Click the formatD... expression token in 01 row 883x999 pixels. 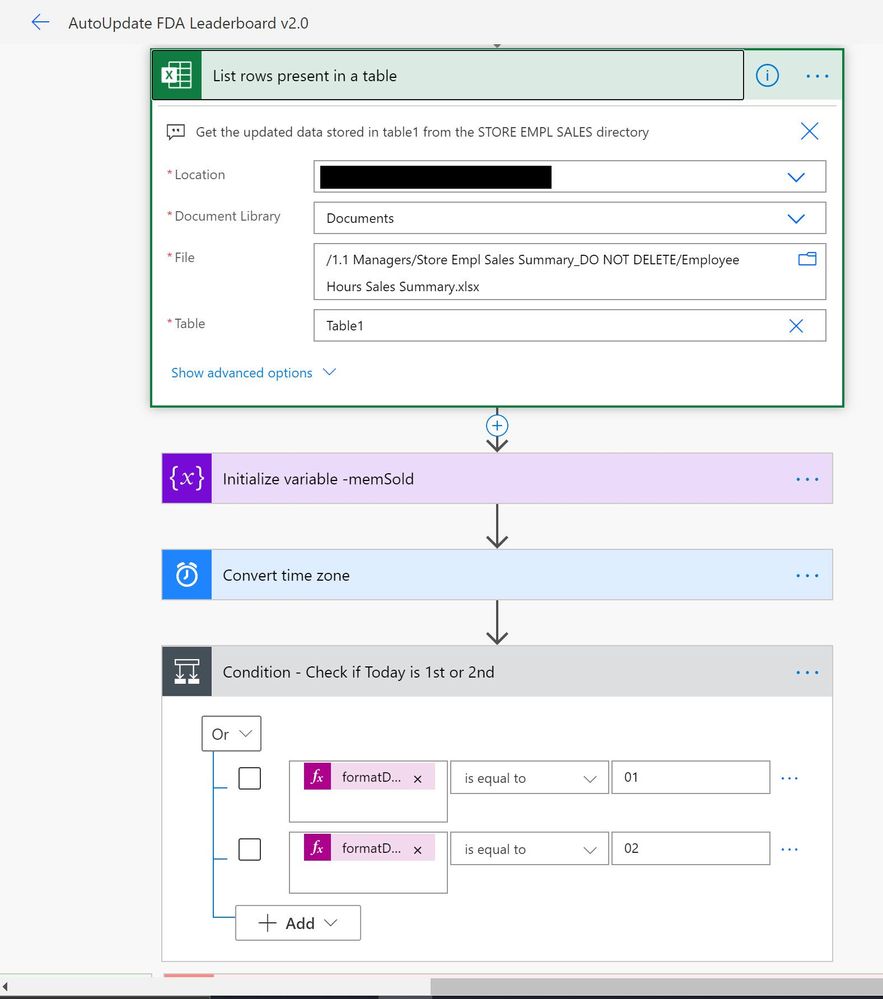(370, 777)
